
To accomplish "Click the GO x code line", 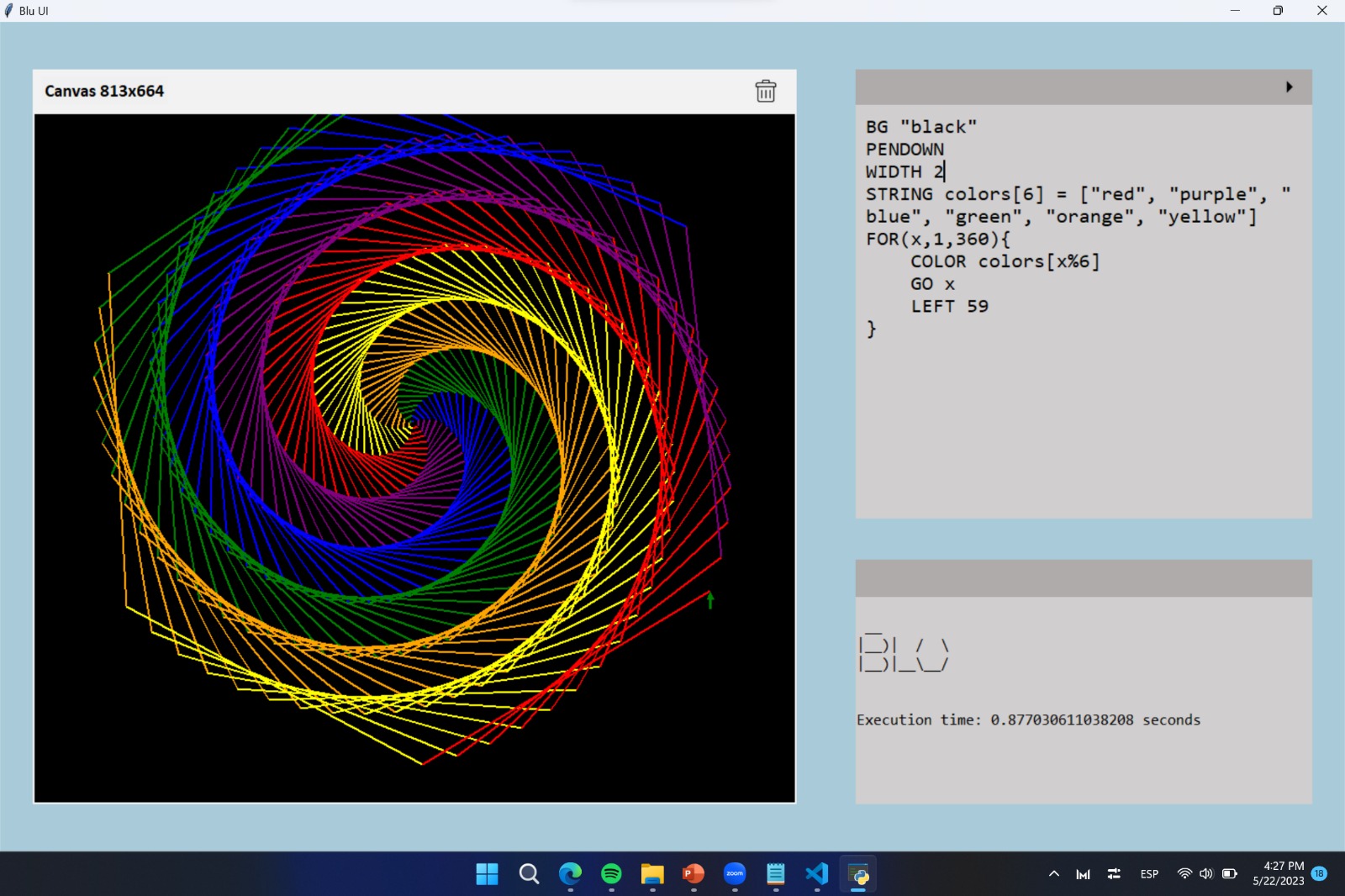I will (x=932, y=284).
